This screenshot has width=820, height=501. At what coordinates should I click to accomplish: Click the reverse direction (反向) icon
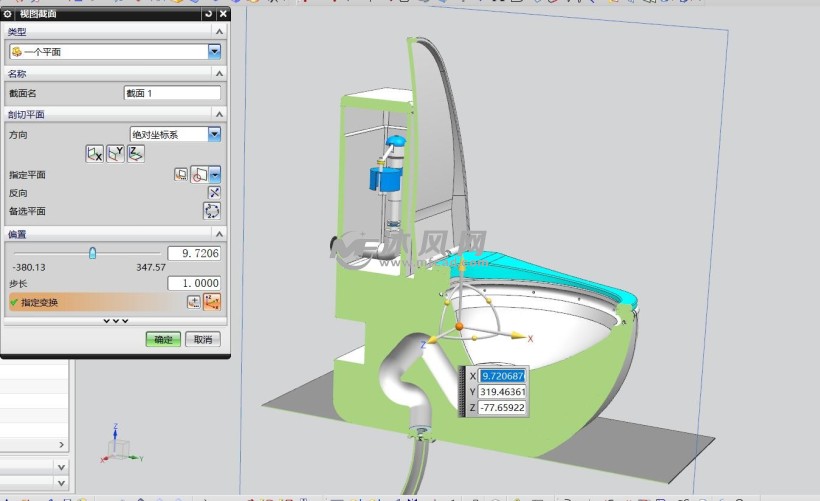coord(213,192)
